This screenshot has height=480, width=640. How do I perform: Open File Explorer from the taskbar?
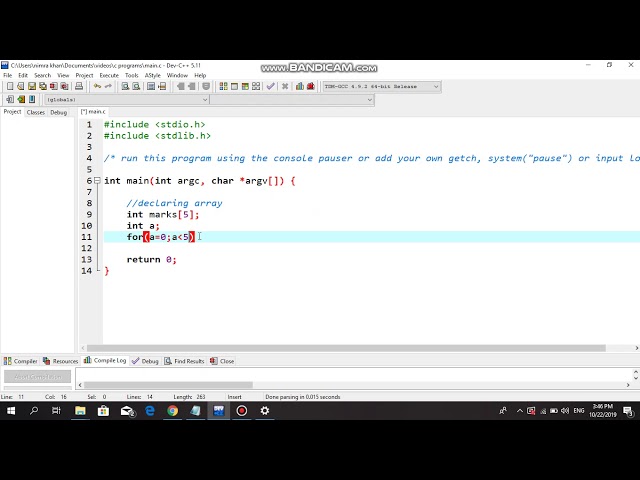(80, 411)
